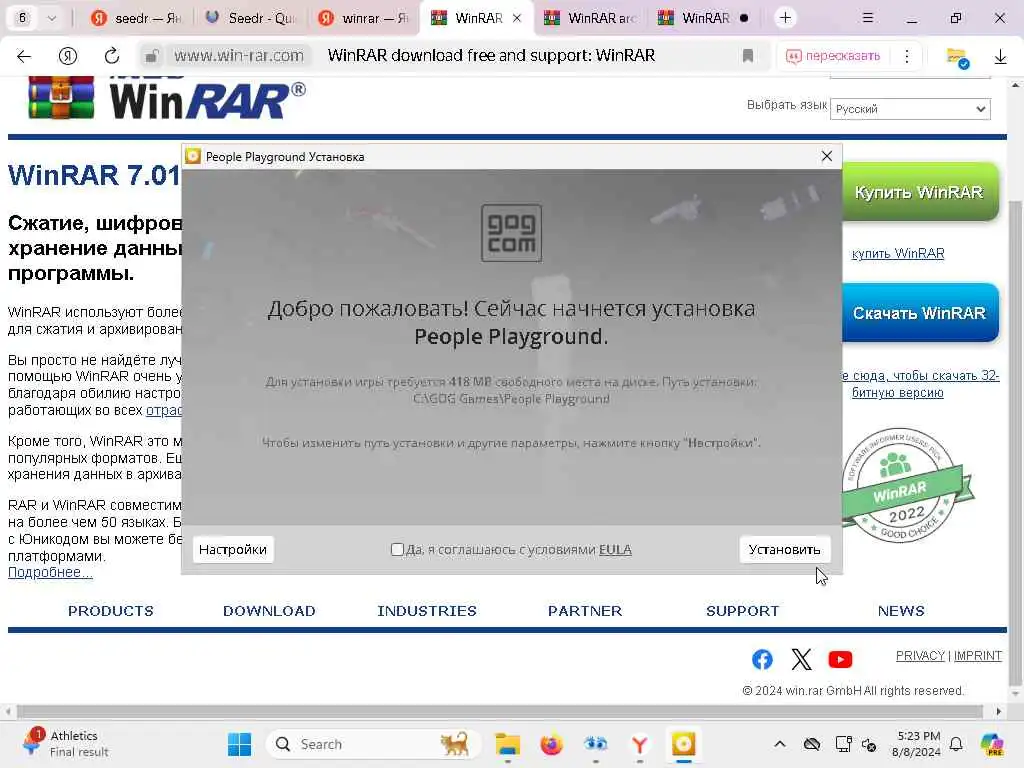Open the WinRAR Facebook page icon
1024x768 pixels.
(761, 660)
